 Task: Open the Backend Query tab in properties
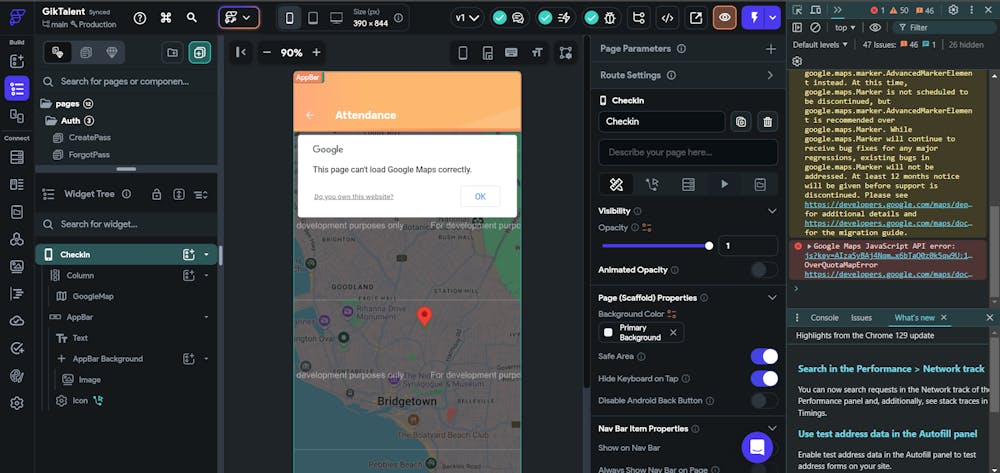pos(688,184)
